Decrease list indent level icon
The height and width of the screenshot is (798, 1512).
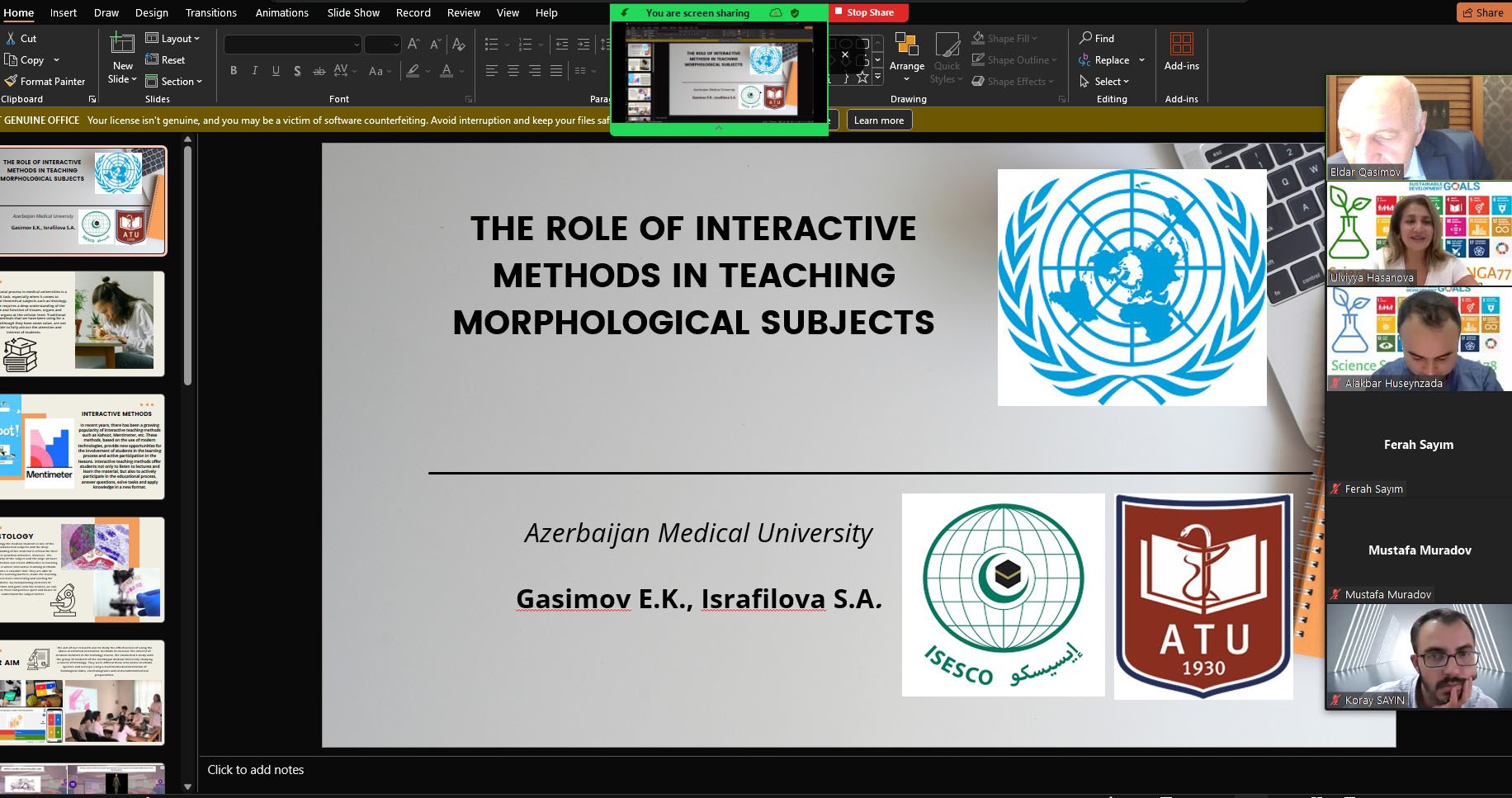pyautogui.click(x=562, y=45)
